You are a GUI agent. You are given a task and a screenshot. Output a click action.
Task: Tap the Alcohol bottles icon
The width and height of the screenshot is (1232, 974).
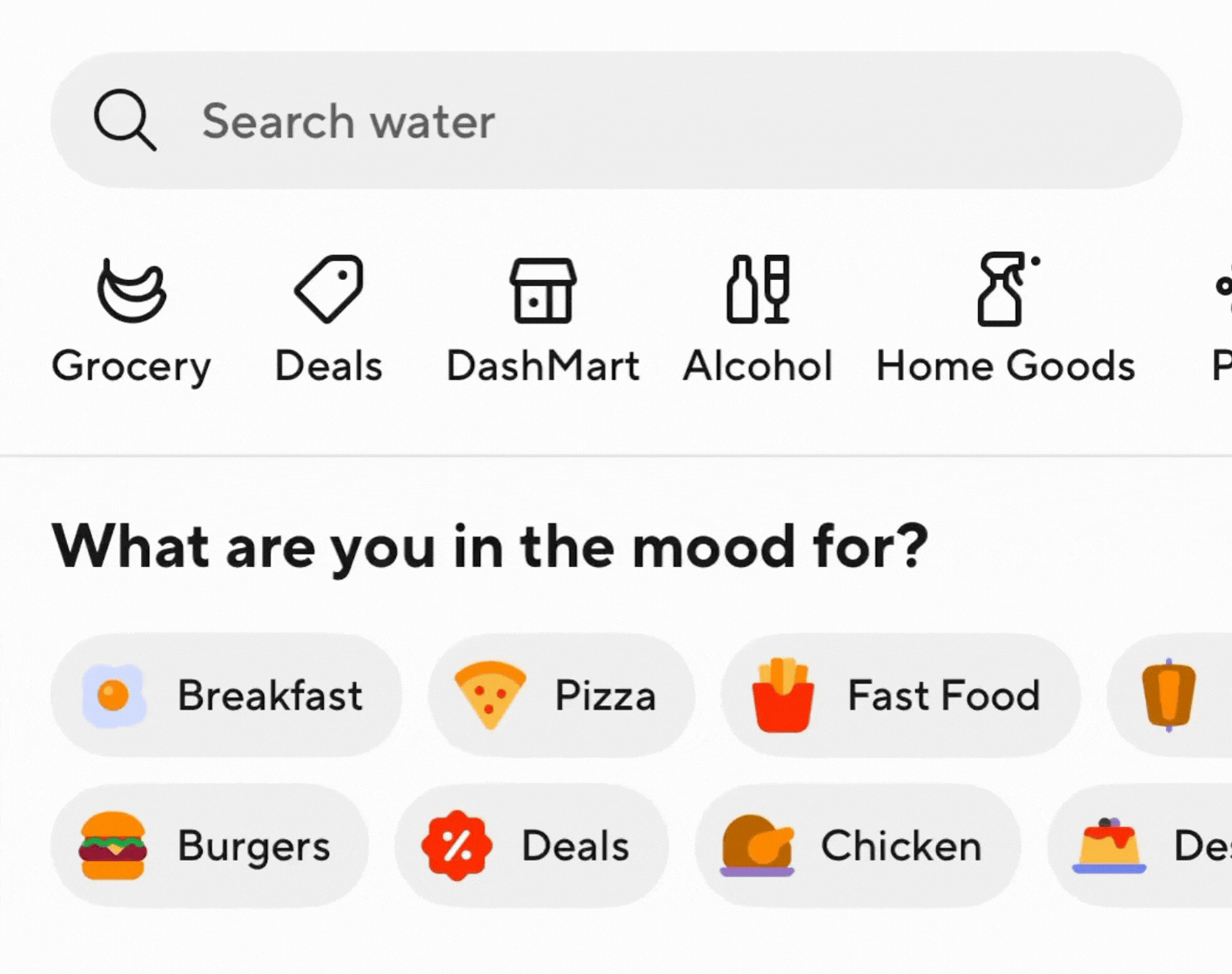tap(757, 291)
